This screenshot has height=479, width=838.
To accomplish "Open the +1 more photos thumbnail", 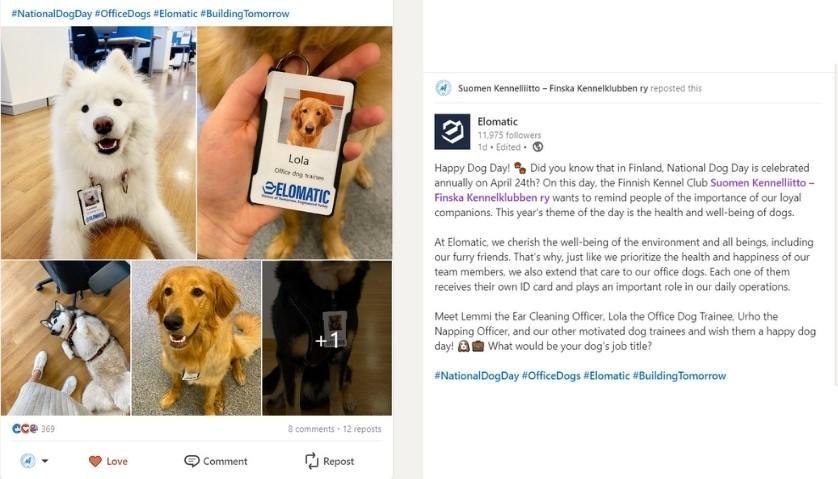I will [x=327, y=338].
